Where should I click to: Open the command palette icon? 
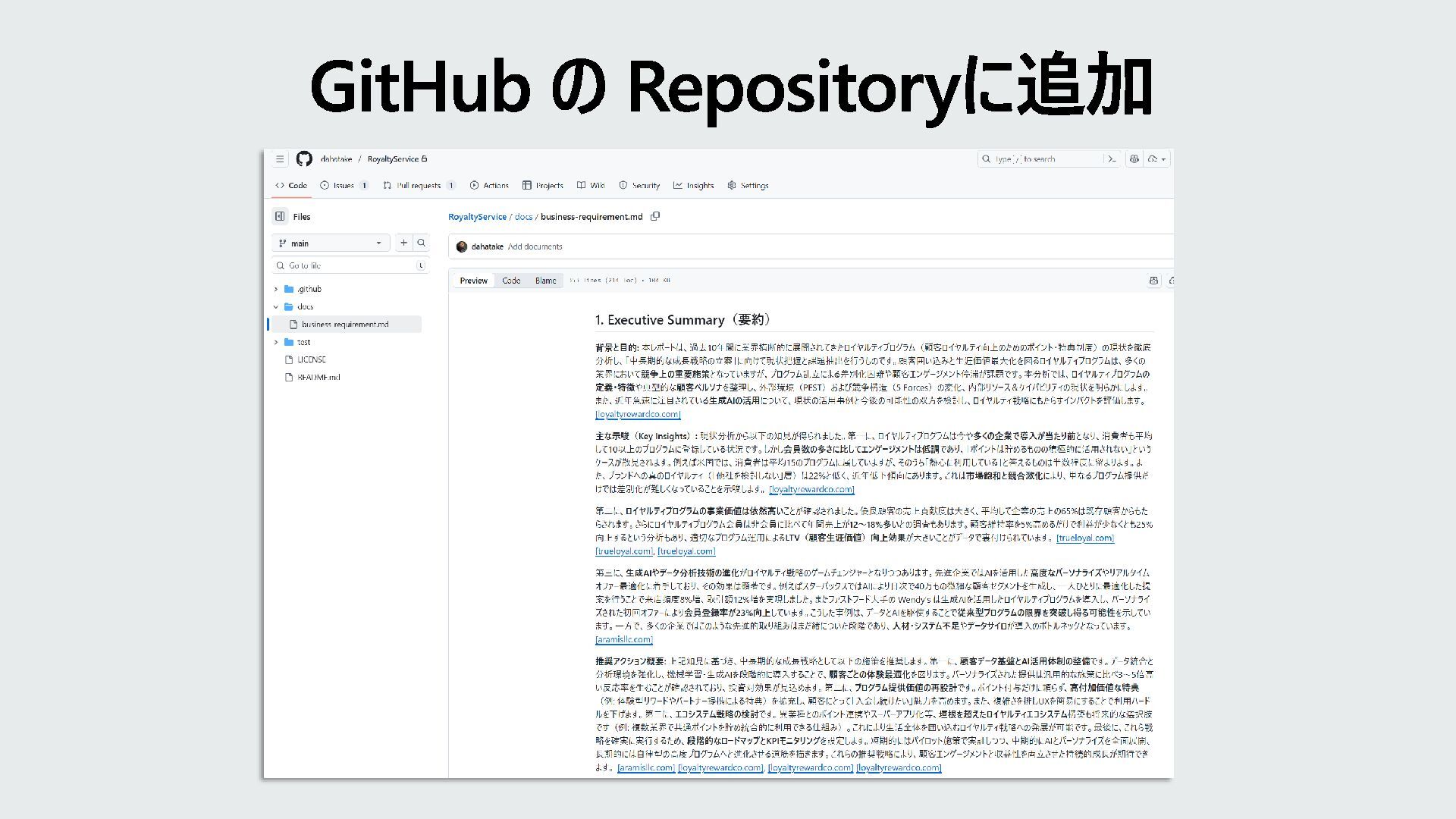(x=1112, y=159)
